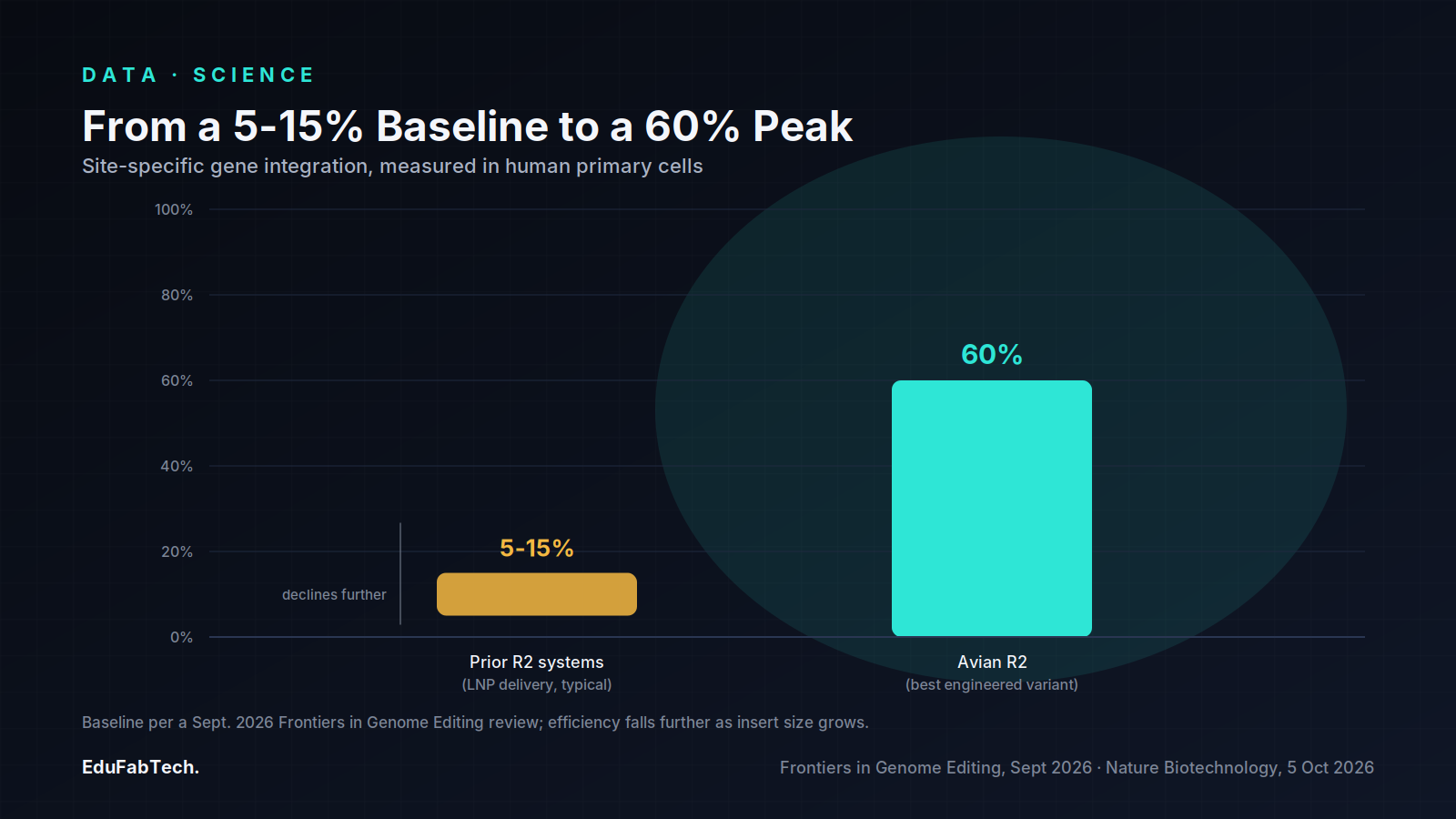Click the 0% y-axis label

[x=181, y=637]
